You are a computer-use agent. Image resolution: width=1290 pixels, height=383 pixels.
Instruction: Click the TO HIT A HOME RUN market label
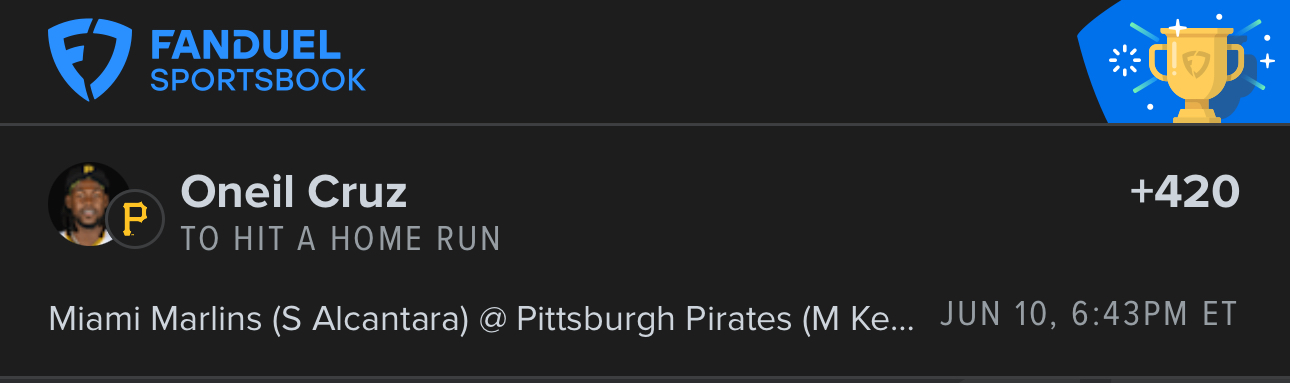point(341,239)
